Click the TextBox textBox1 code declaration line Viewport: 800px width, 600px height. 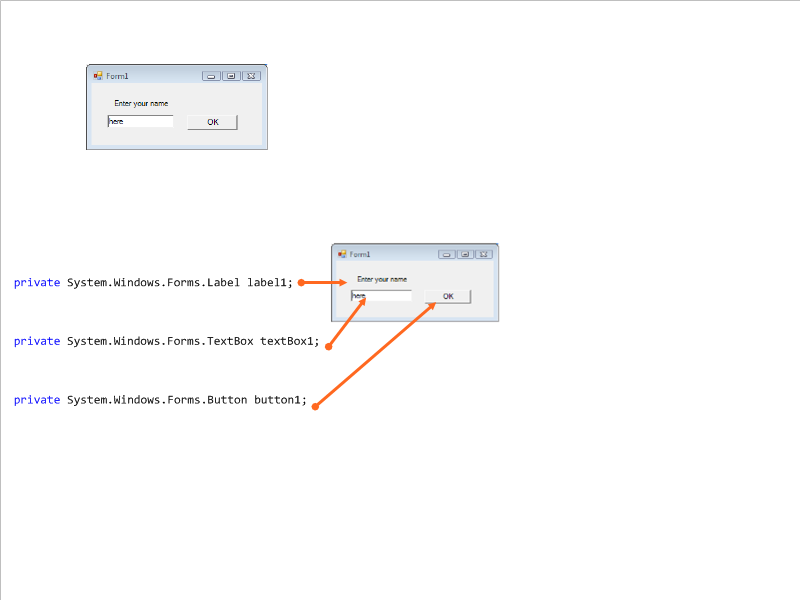coord(166,342)
